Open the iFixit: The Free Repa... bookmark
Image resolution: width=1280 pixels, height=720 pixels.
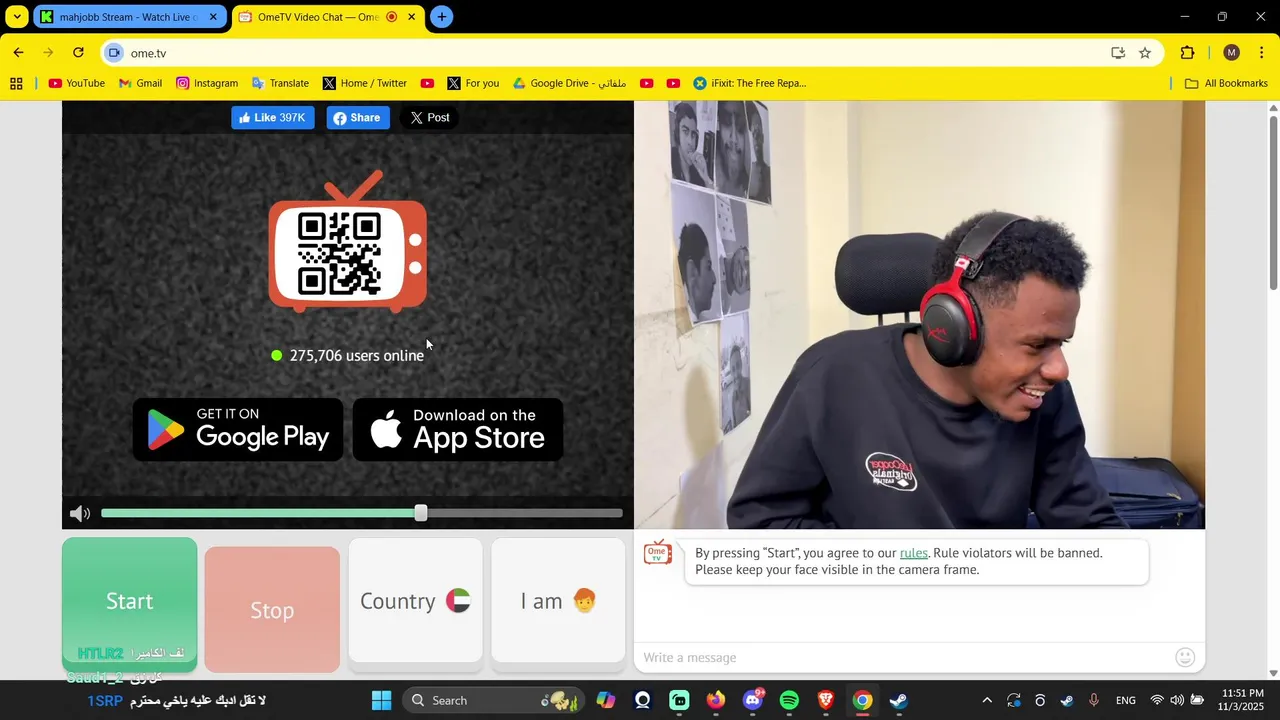pos(751,83)
